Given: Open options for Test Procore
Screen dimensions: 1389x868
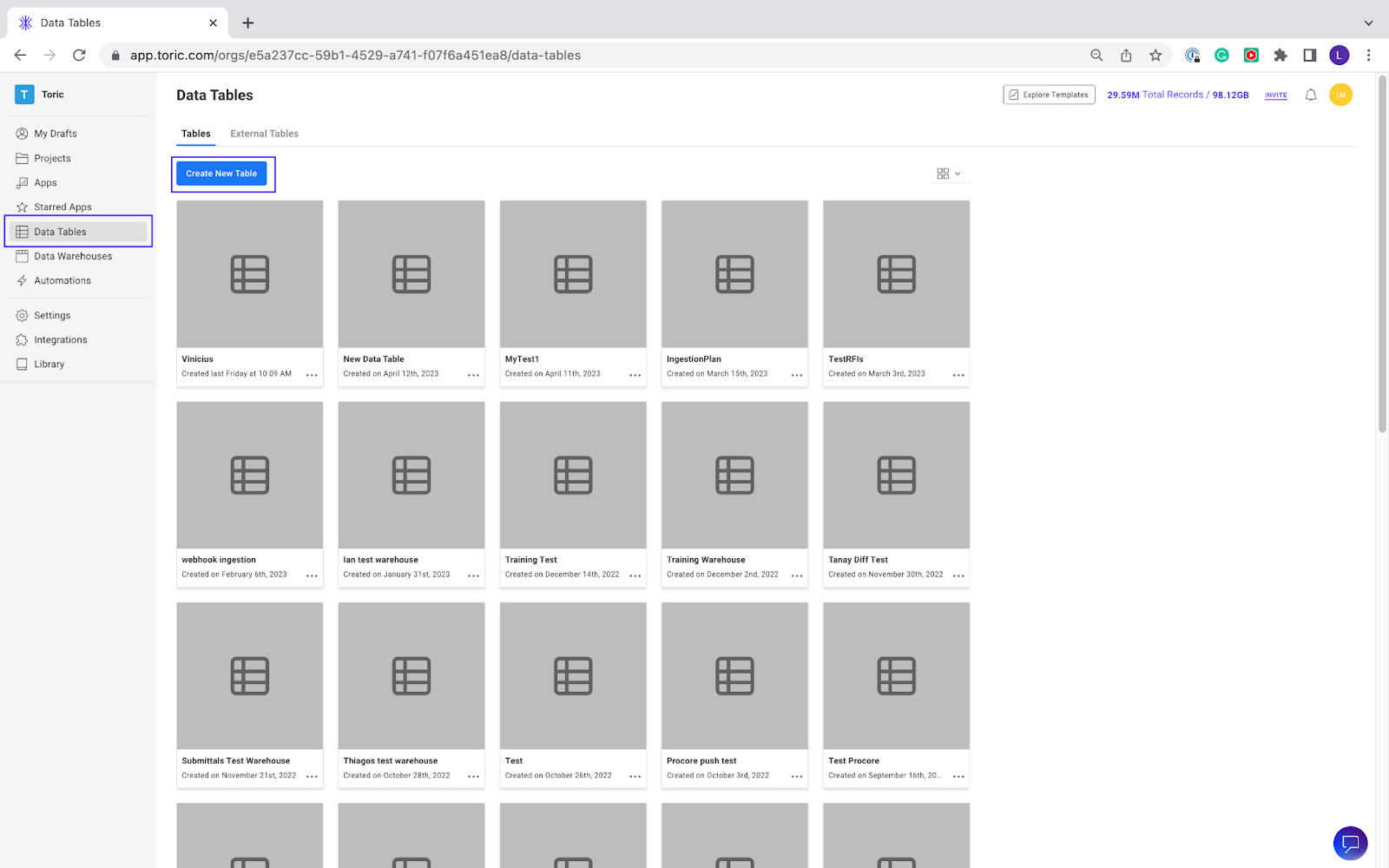Looking at the screenshot, I should pyautogui.click(x=958, y=776).
